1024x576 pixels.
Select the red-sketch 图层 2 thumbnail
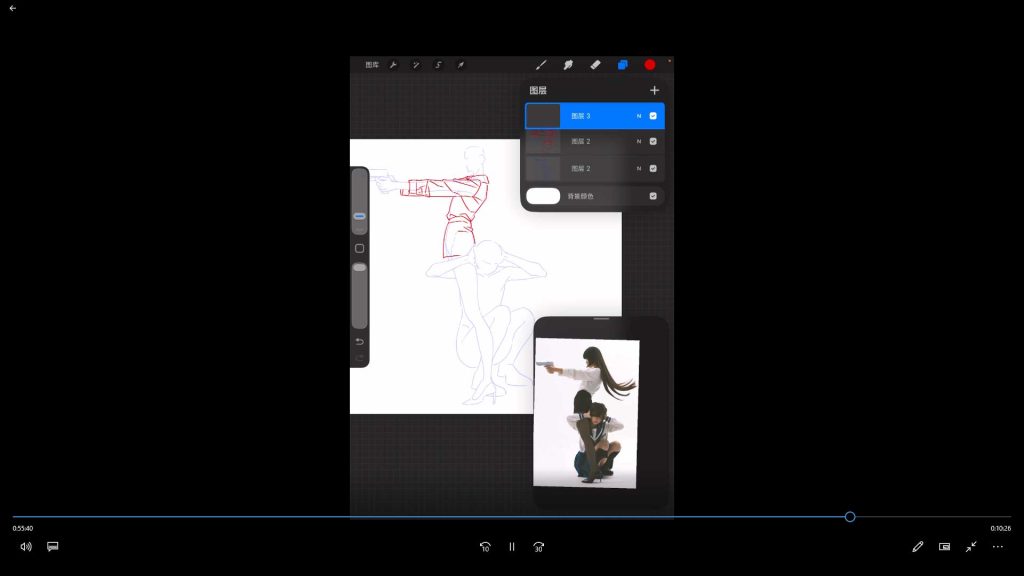(x=543, y=142)
